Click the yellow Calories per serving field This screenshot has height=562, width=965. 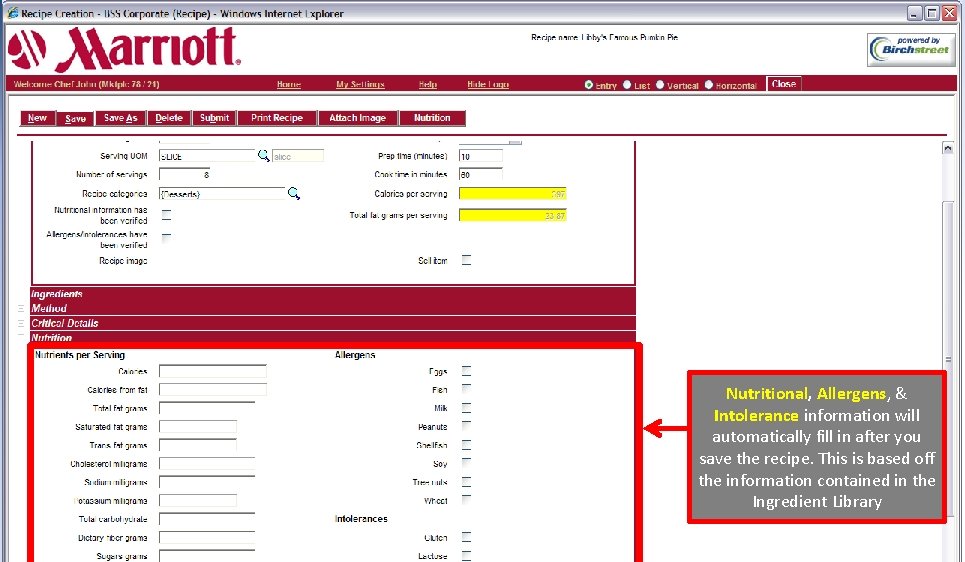click(513, 194)
